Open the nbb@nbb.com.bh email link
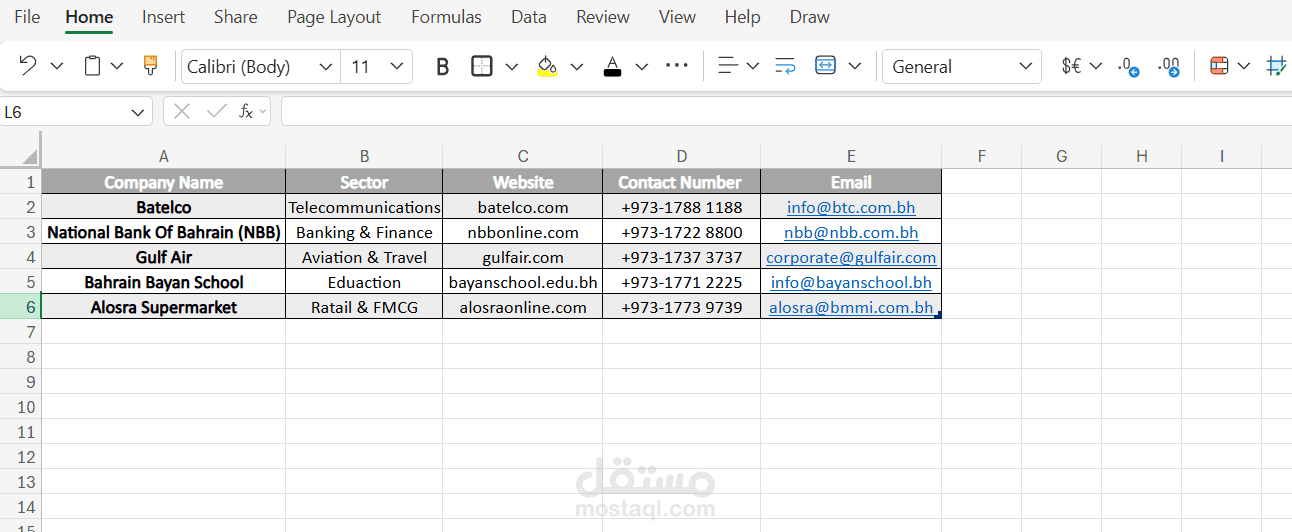1292x532 pixels. click(851, 233)
